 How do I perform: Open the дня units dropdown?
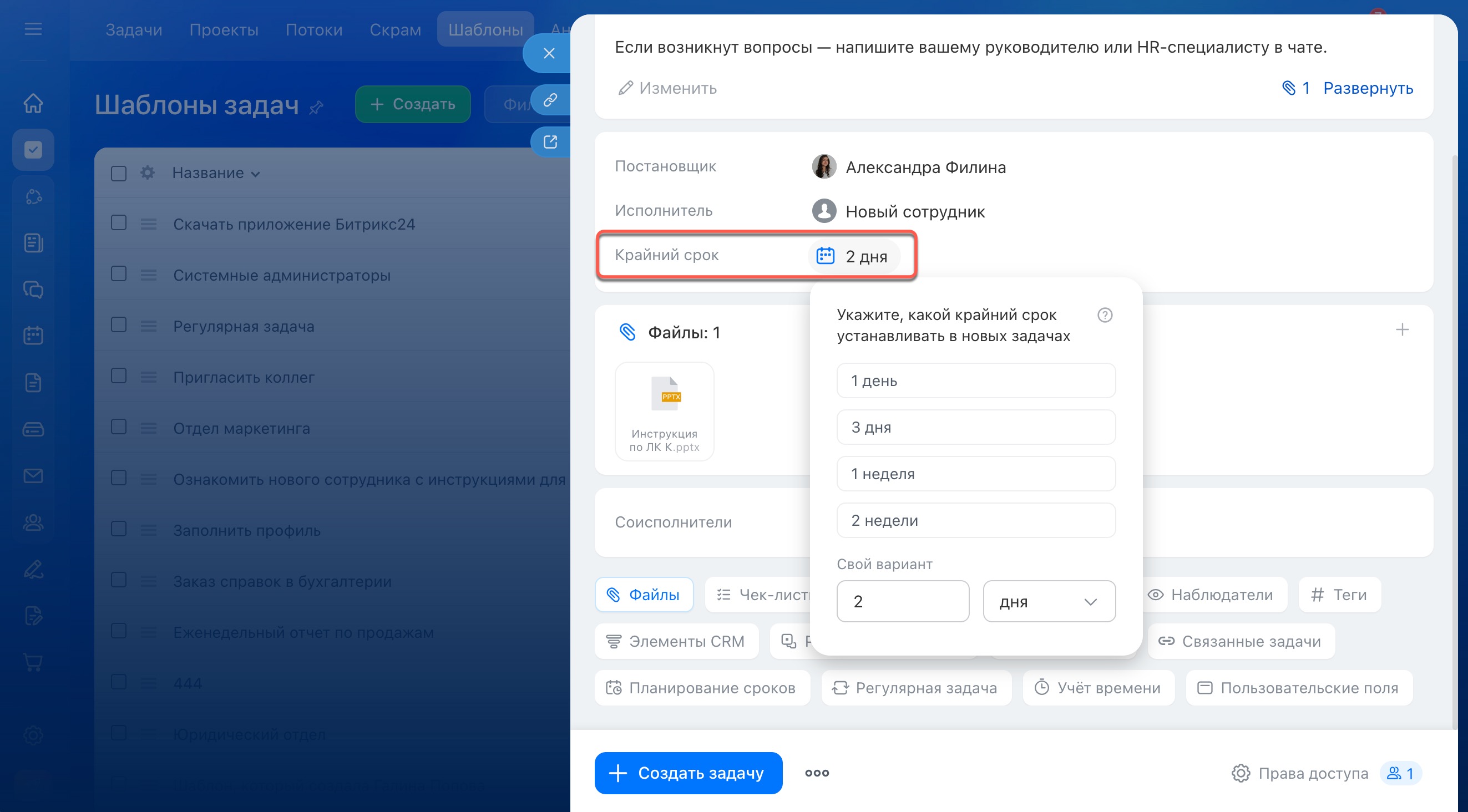(x=1049, y=602)
